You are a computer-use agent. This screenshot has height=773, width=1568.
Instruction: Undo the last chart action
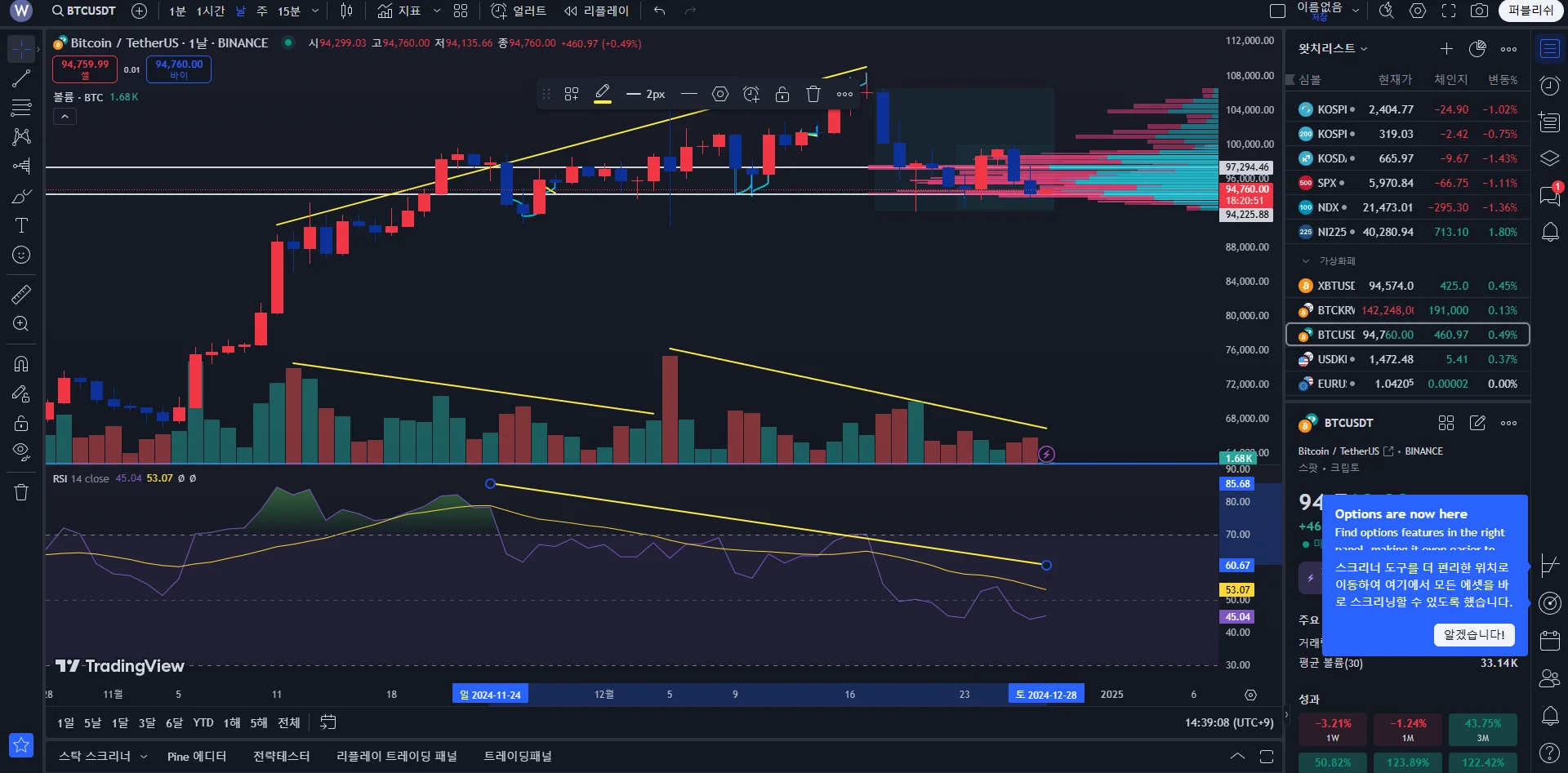pyautogui.click(x=660, y=11)
